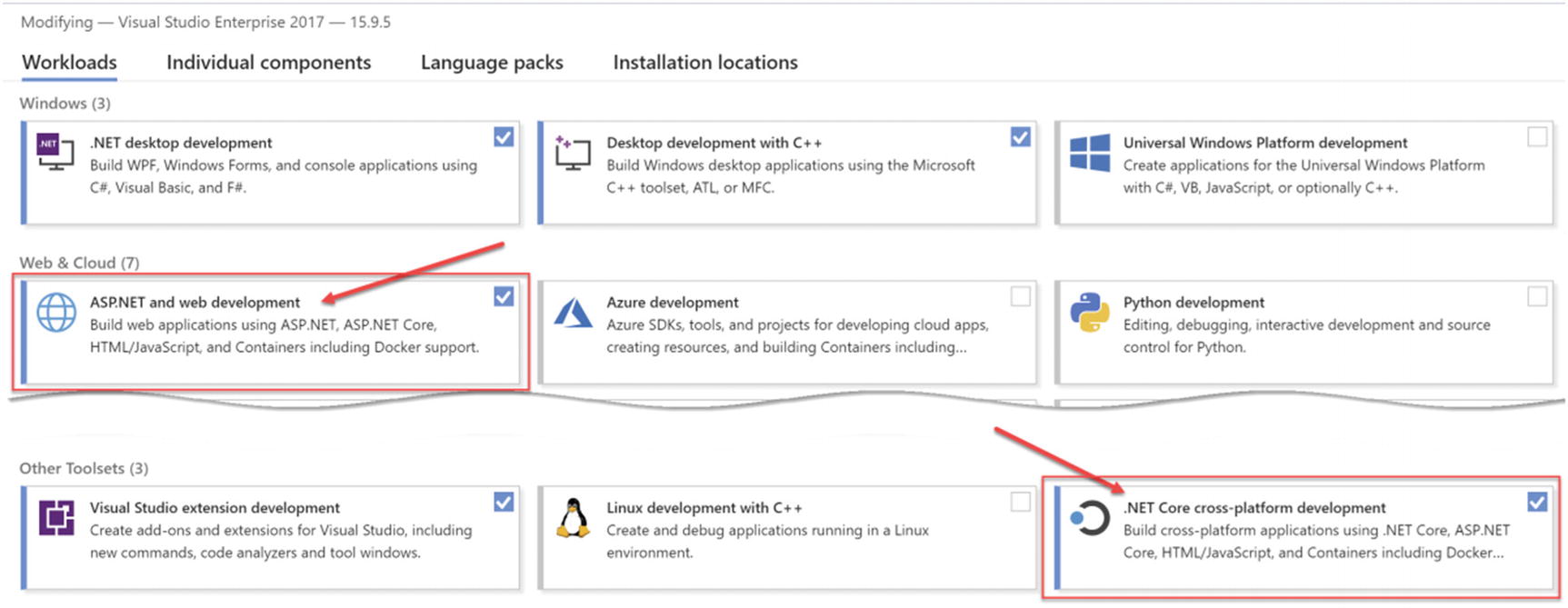
Task: Toggle .NET Core cross-platform development checkbox
Action: 1537,502
